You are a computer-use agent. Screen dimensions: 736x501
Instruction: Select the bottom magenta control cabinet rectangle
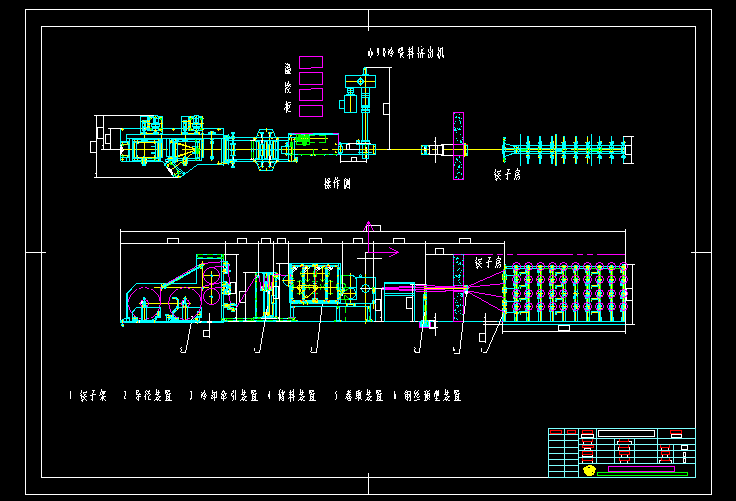coord(311,109)
